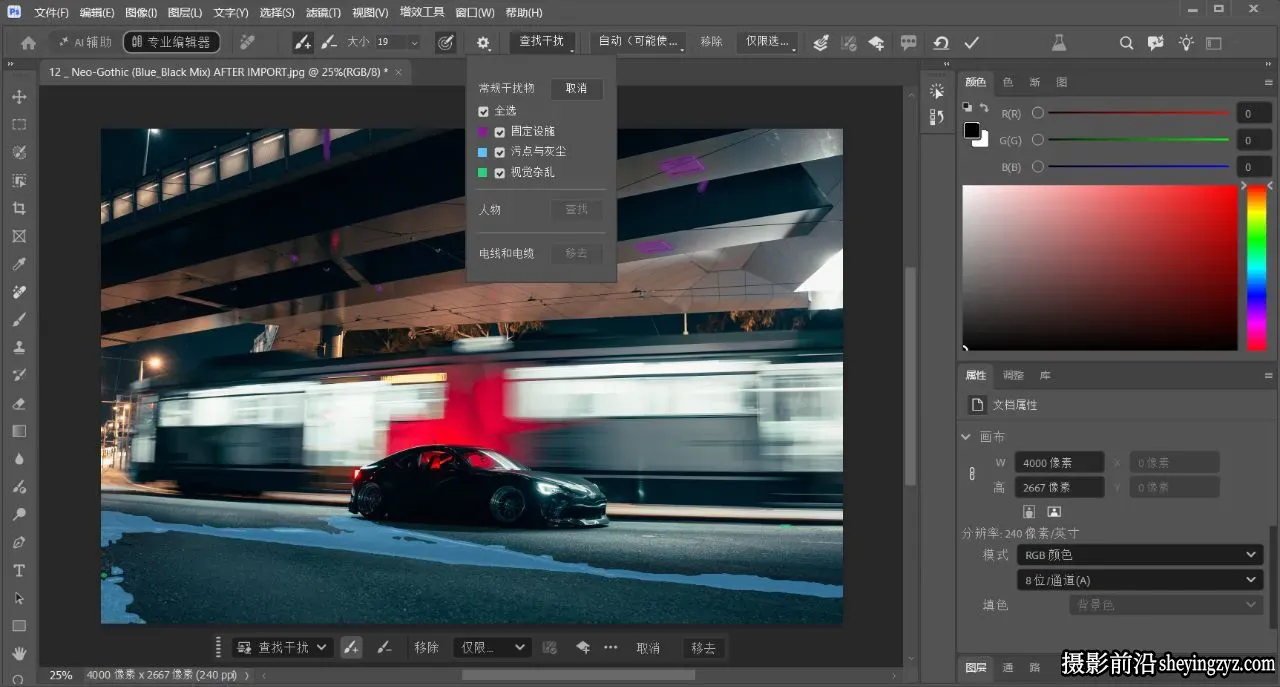The height and width of the screenshot is (687, 1280).
Task: Open the brush size 19 dropdown
Action: 413,43
